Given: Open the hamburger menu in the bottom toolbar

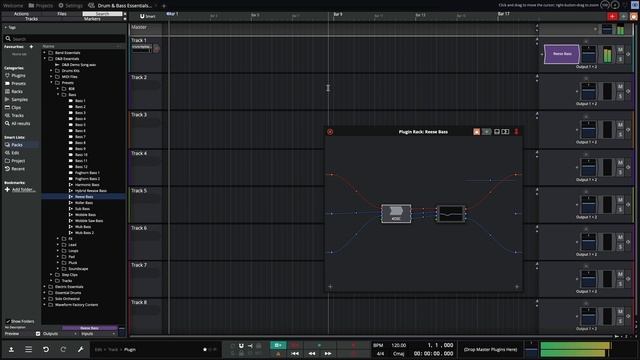Looking at the screenshot, I should pos(29,349).
